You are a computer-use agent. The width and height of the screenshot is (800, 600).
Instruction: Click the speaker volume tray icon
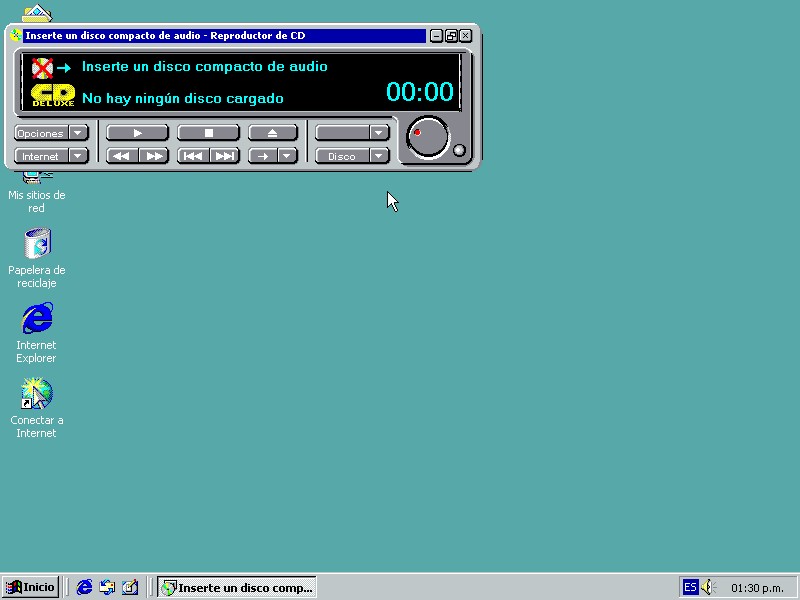pyautogui.click(x=708, y=587)
